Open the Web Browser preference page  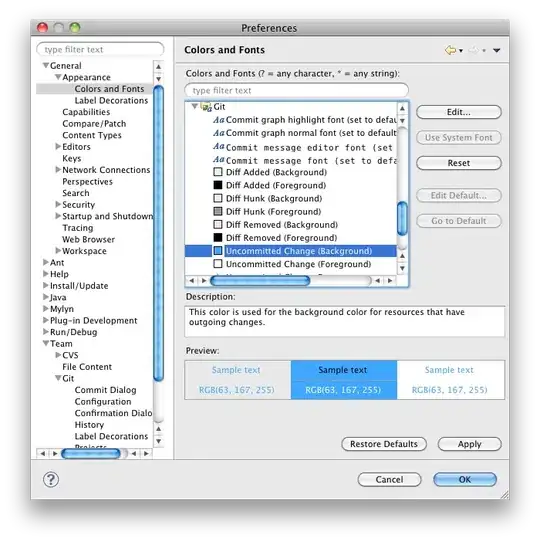pos(88,239)
